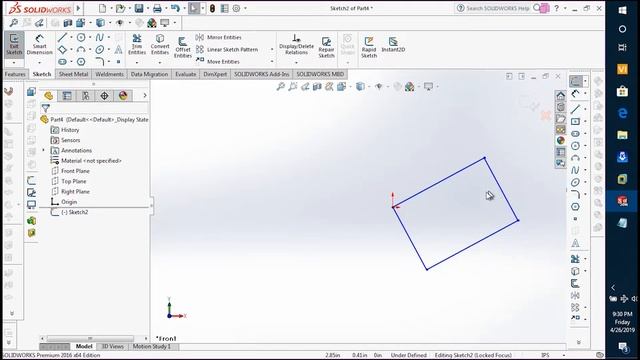Open the Exit Sketch dropdown arrow
640x360 pixels.
click(x=14, y=63)
